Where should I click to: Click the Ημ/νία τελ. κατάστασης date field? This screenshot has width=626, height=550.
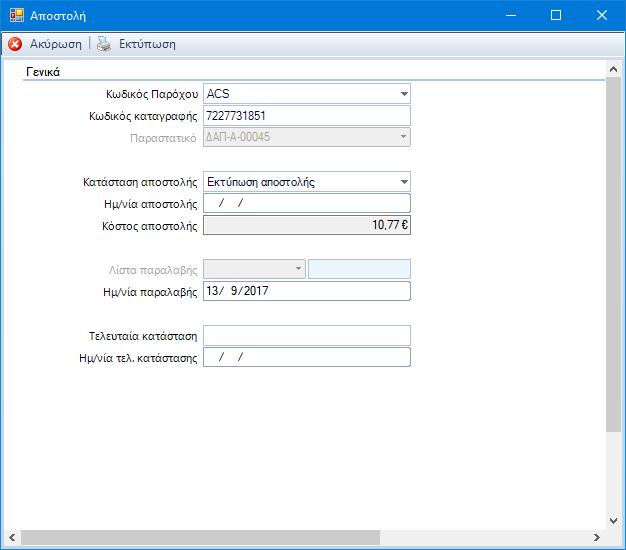[x=307, y=357]
